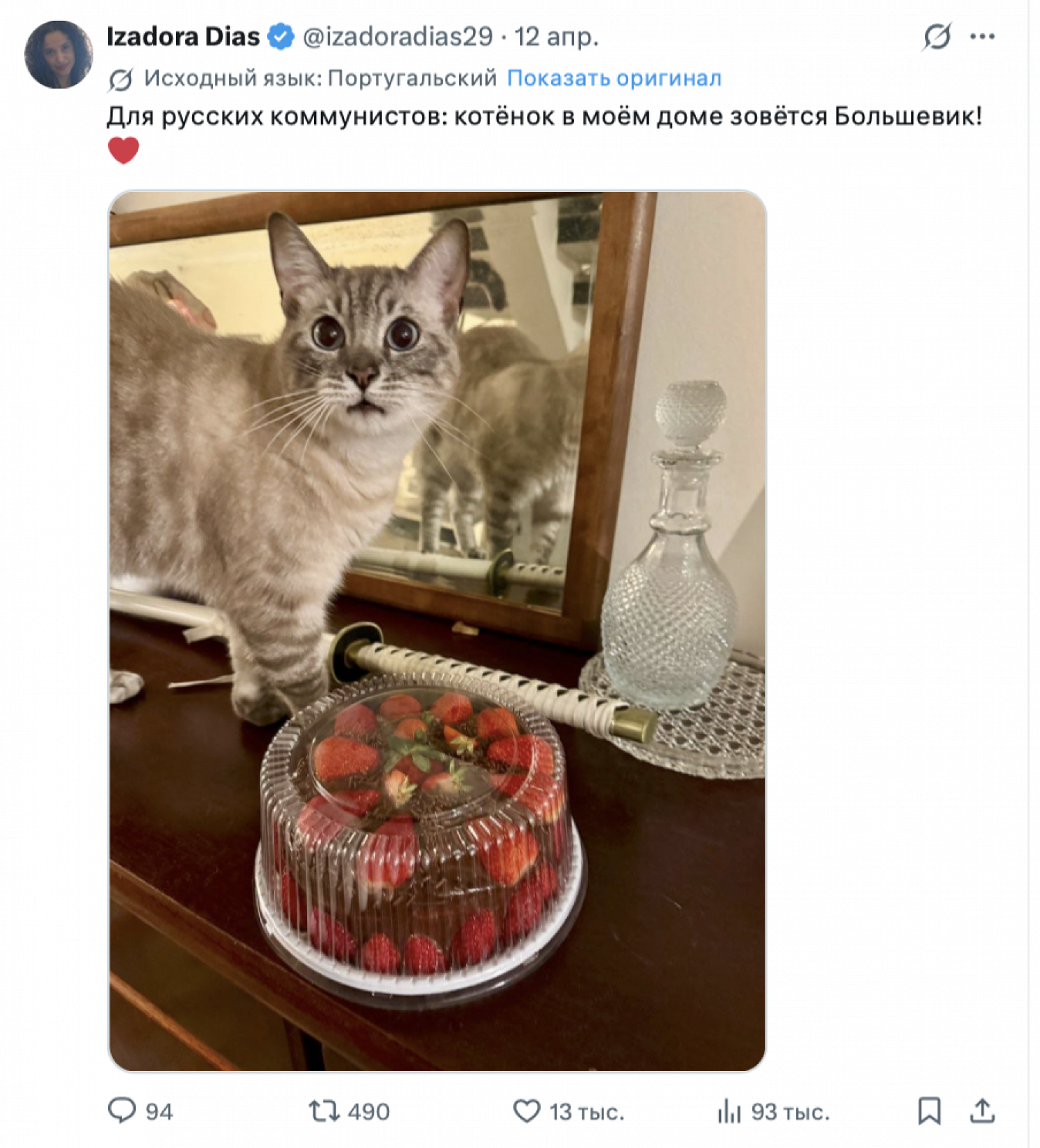The image size is (1040, 1148).
Task: Click the 93 тыс. views count
Action: pos(790,1112)
